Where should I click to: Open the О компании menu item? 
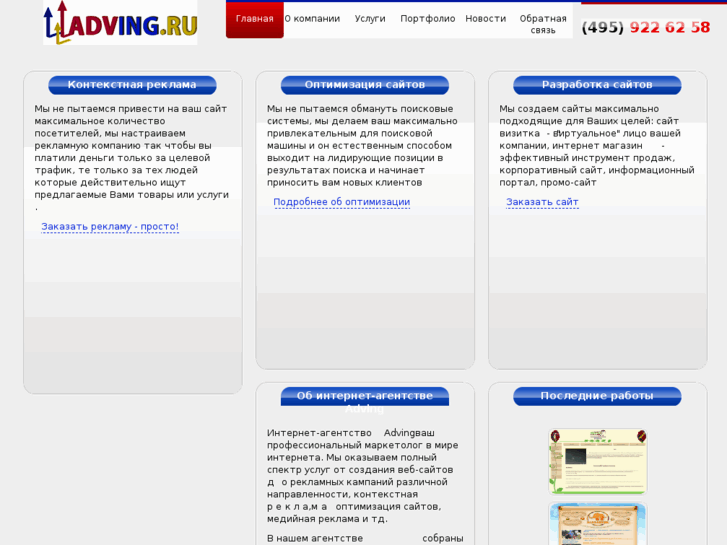click(x=312, y=19)
